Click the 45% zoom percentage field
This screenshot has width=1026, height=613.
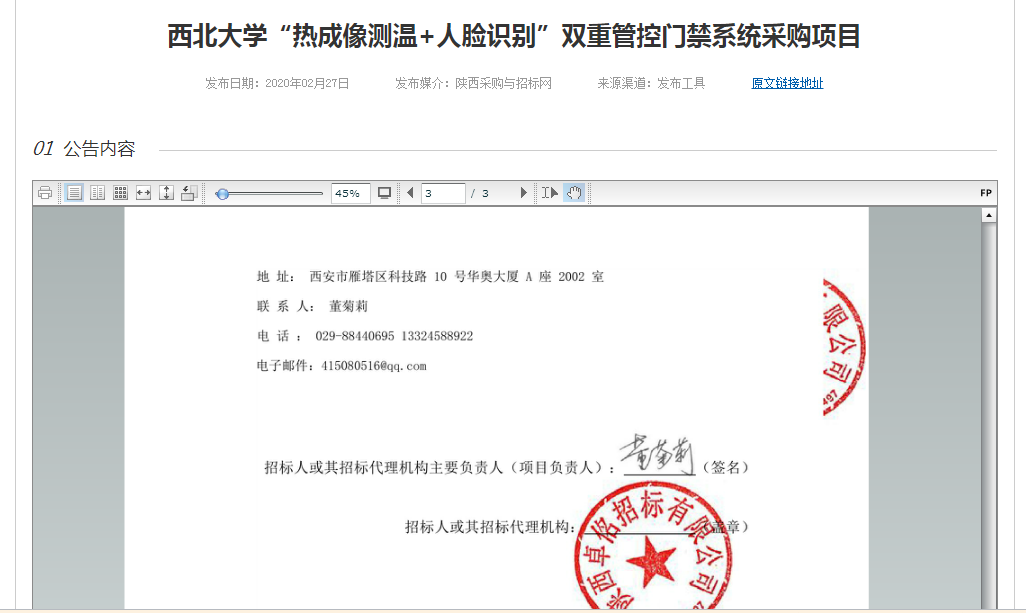coord(350,193)
